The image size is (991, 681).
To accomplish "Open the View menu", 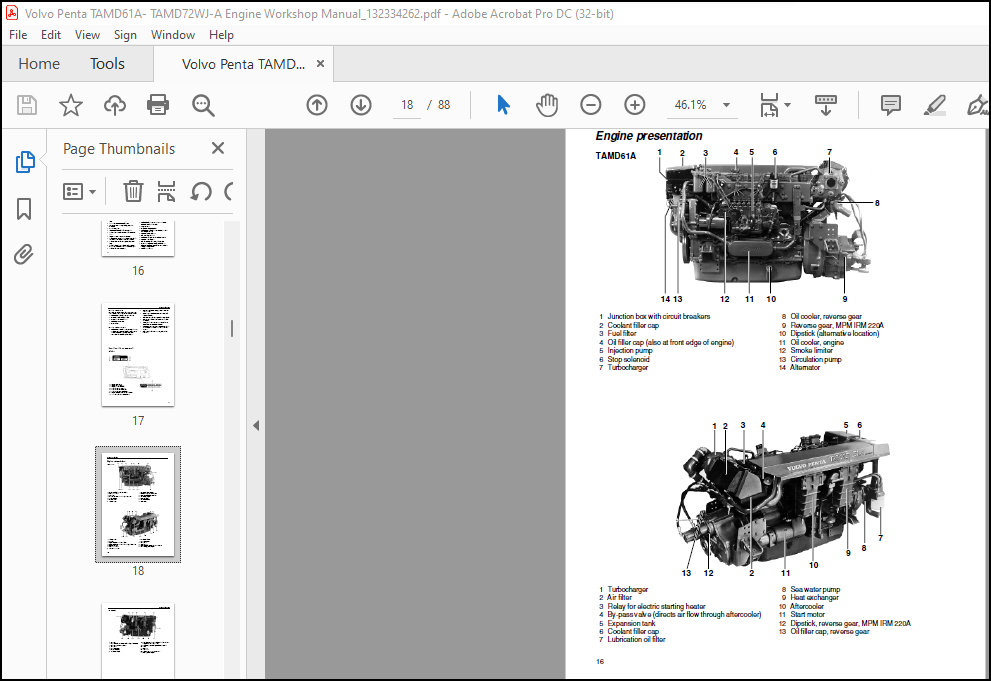I will coord(87,35).
